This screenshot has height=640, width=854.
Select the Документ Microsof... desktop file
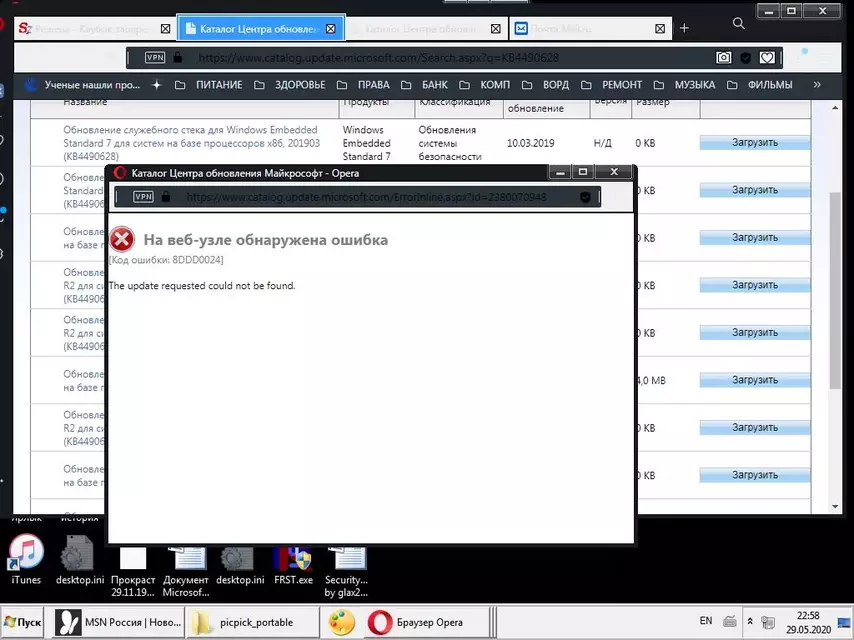[x=186, y=571]
